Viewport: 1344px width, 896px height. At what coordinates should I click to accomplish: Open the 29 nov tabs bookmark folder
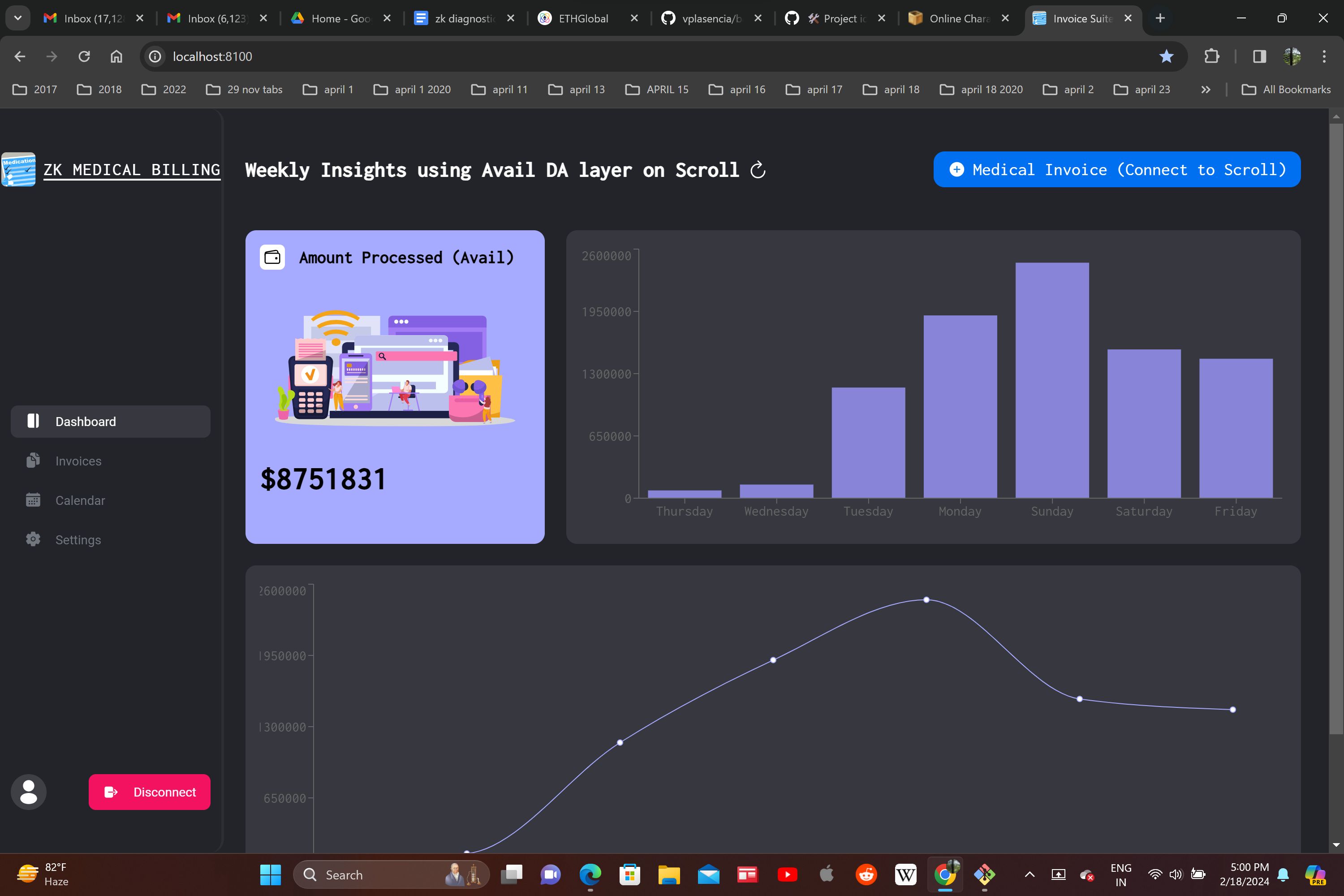(x=245, y=90)
